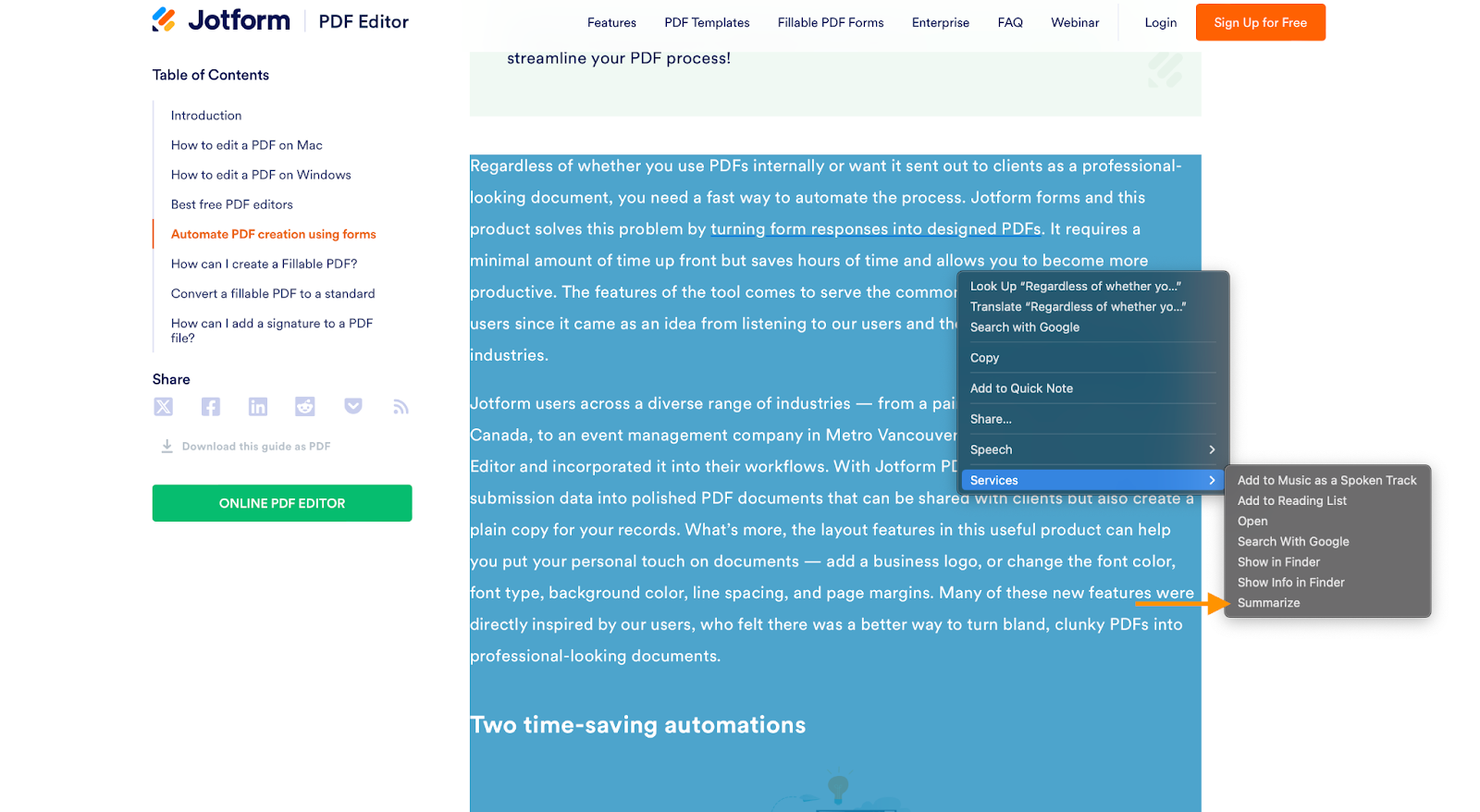Image resolution: width=1480 pixels, height=812 pixels.
Task: Select Copy from the context menu
Action: tap(984, 358)
